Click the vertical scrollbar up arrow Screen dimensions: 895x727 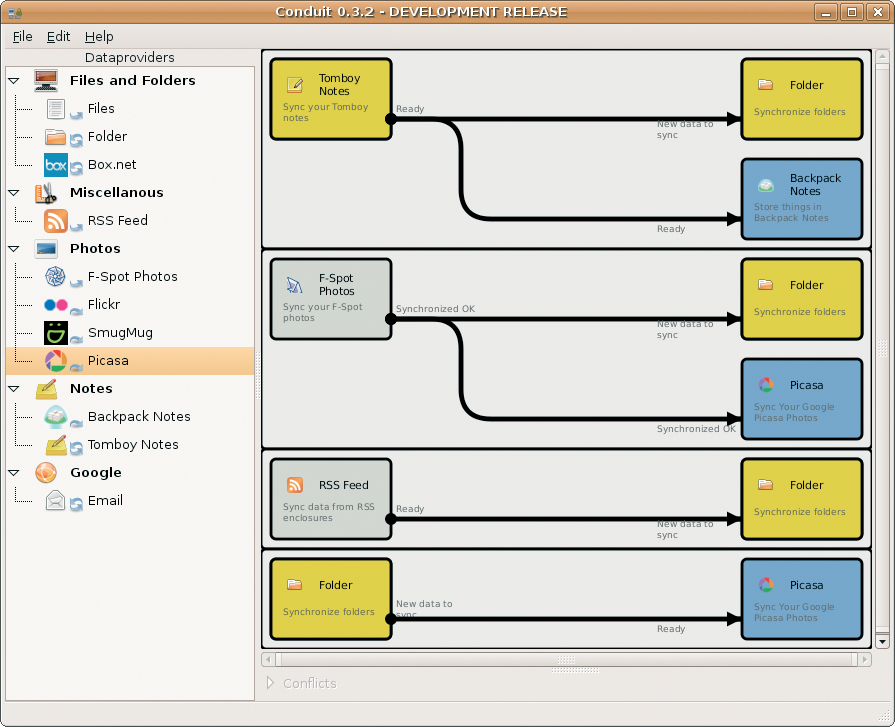coord(882,56)
